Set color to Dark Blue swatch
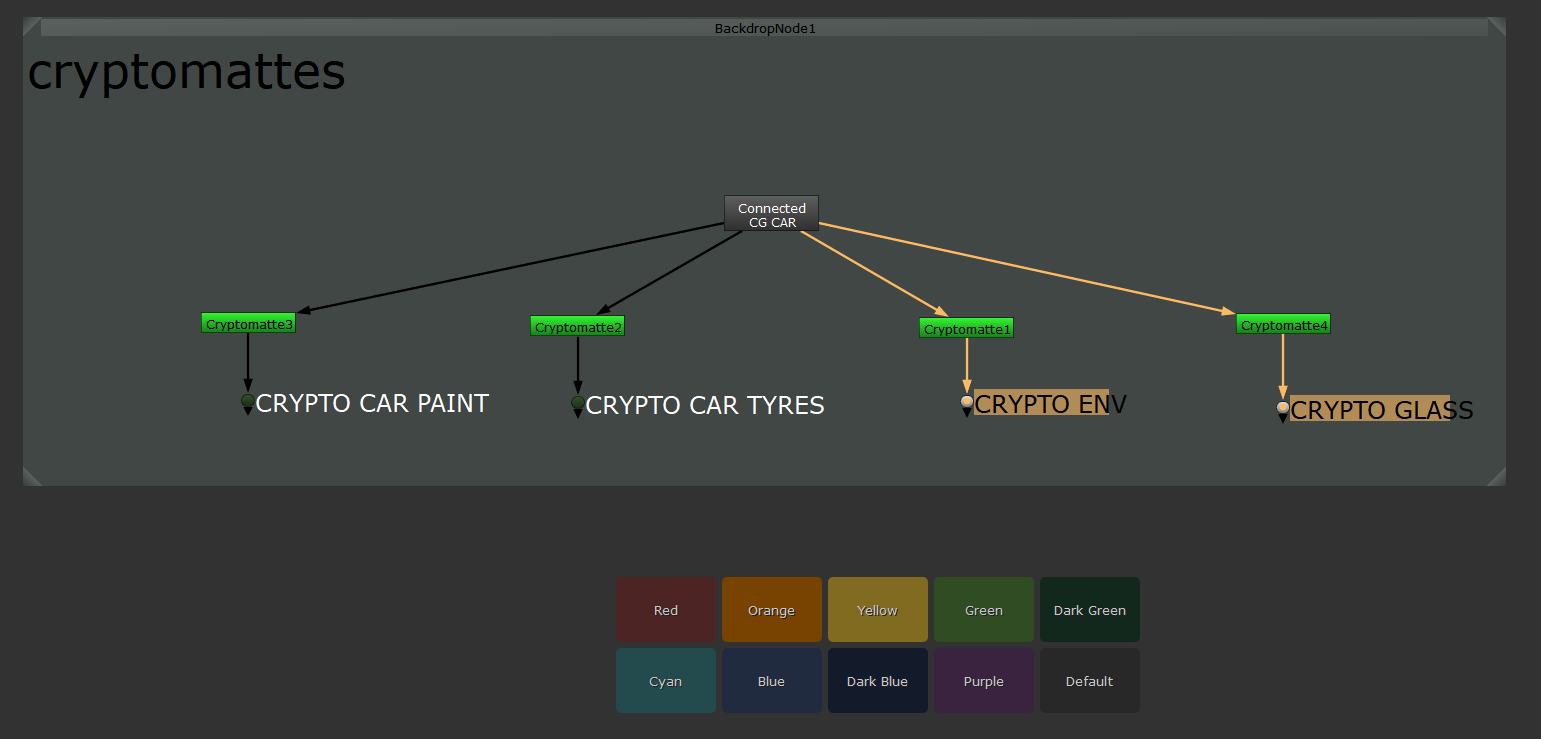The image size is (1541, 739). [x=877, y=681]
